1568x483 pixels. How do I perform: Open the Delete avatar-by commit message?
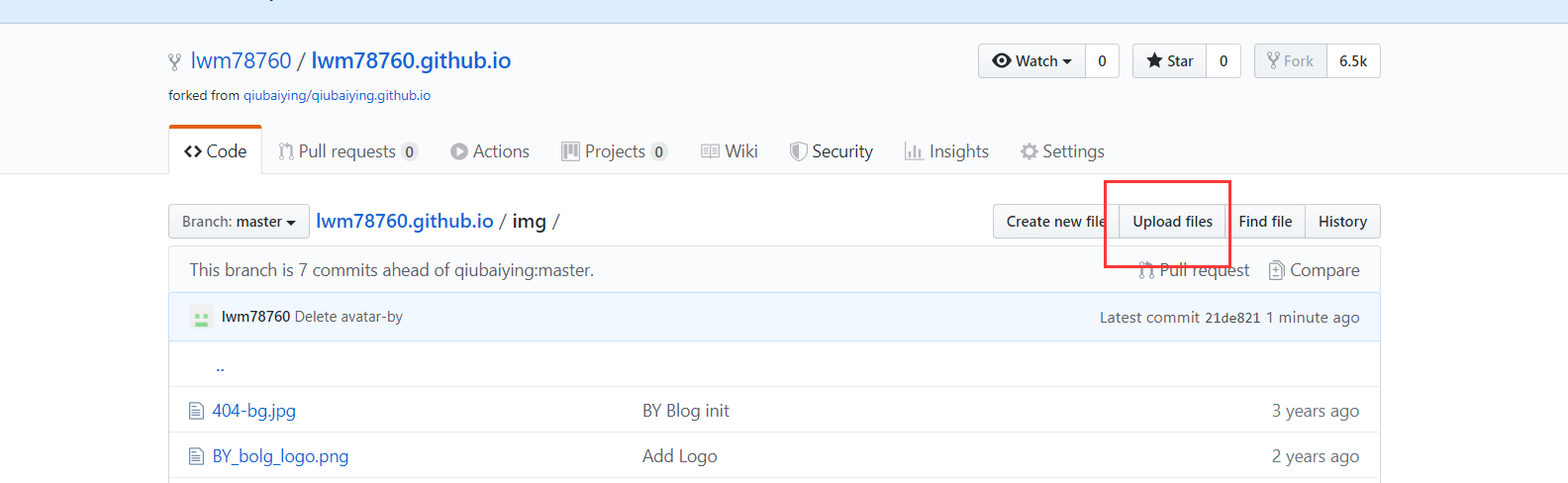coord(348,317)
